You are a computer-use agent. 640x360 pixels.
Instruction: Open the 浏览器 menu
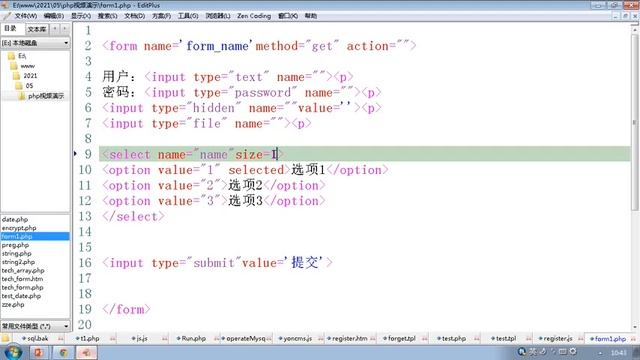pos(218,16)
